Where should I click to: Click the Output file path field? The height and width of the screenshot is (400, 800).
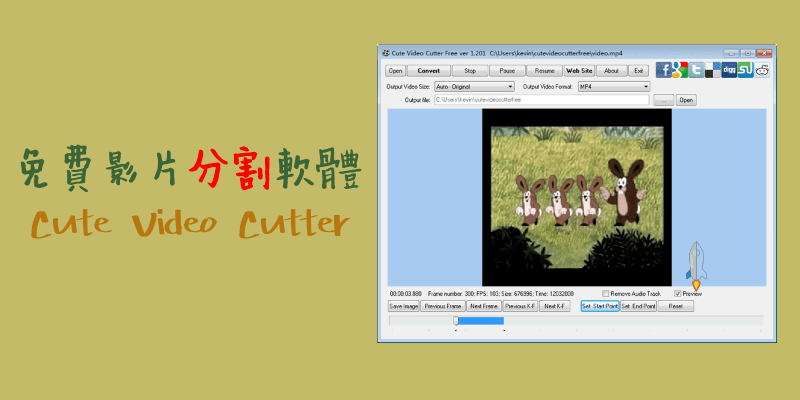point(540,100)
